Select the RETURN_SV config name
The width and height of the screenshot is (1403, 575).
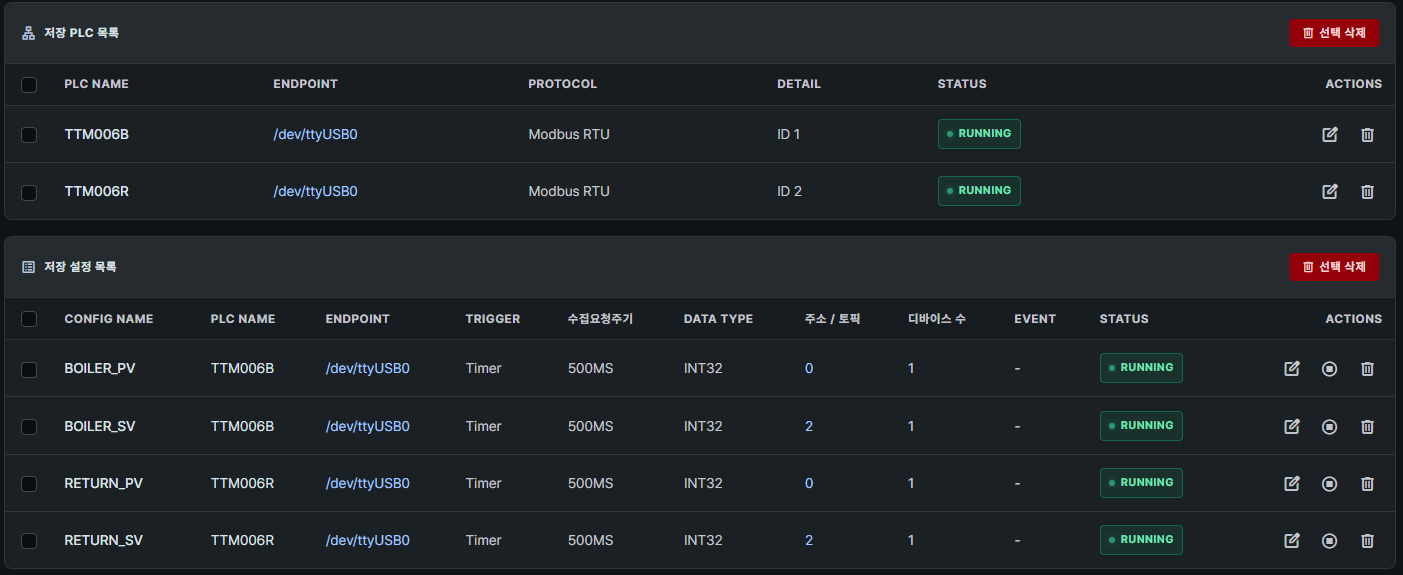coord(104,540)
